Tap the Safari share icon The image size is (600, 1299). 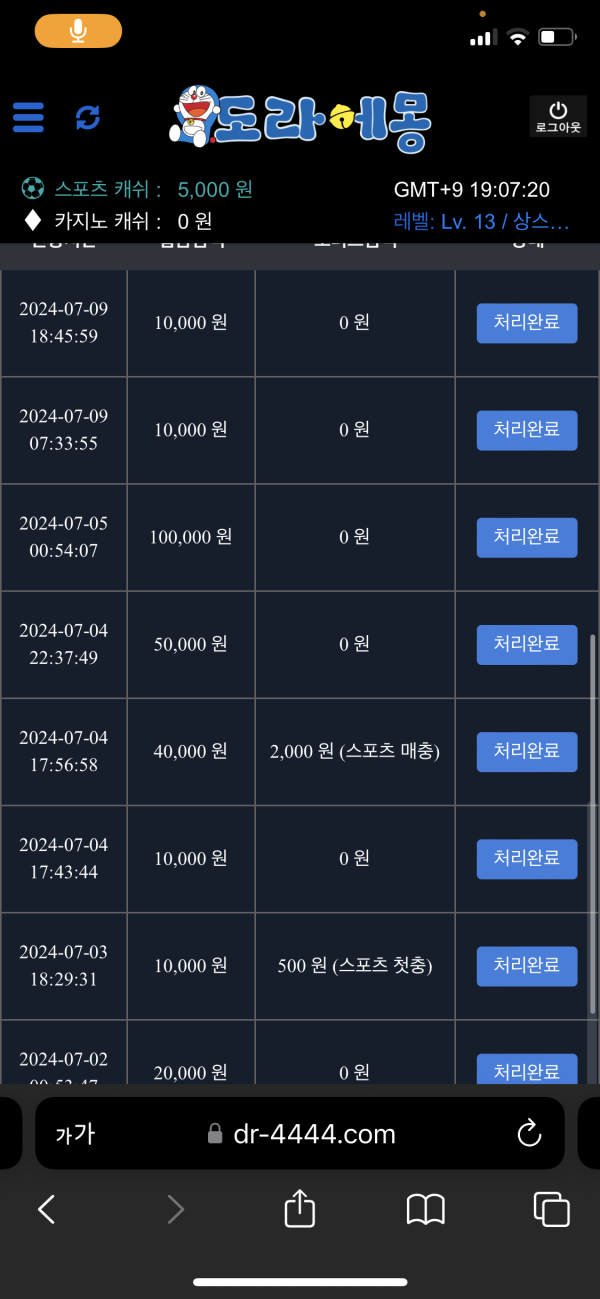pyautogui.click(x=300, y=1209)
